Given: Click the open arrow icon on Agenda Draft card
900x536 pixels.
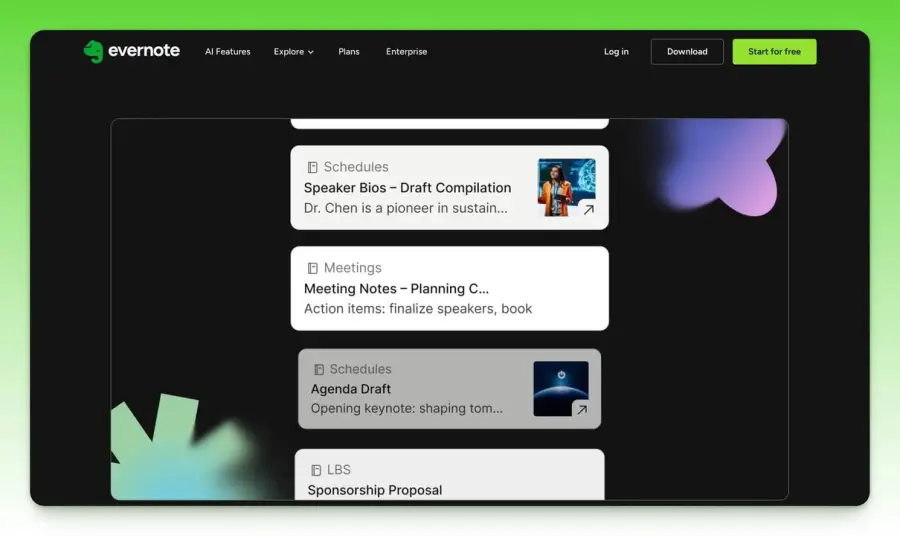Looking at the screenshot, I should 582,410.
